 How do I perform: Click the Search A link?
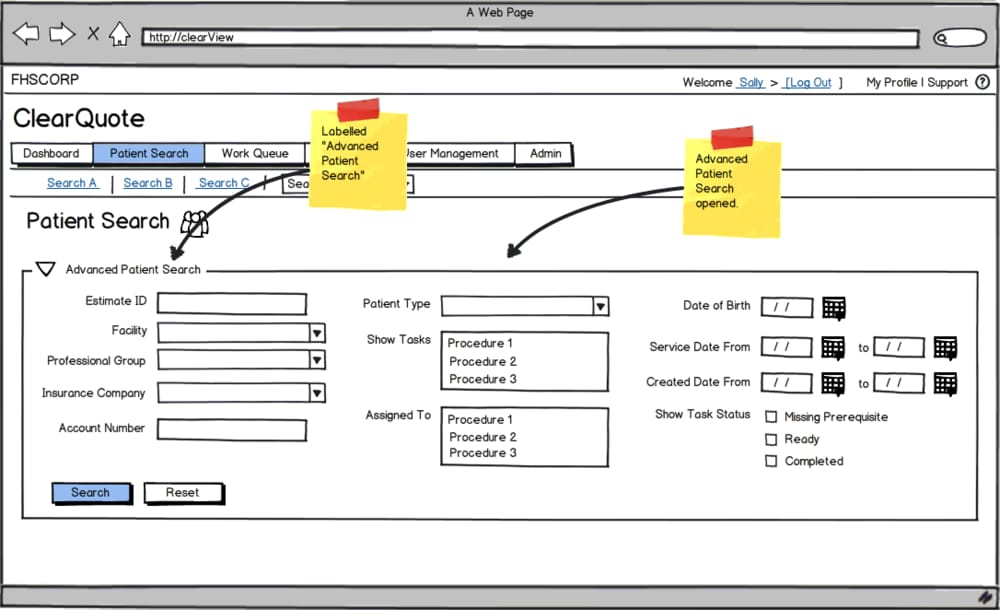pyautogui.click(x=72, y=183)
